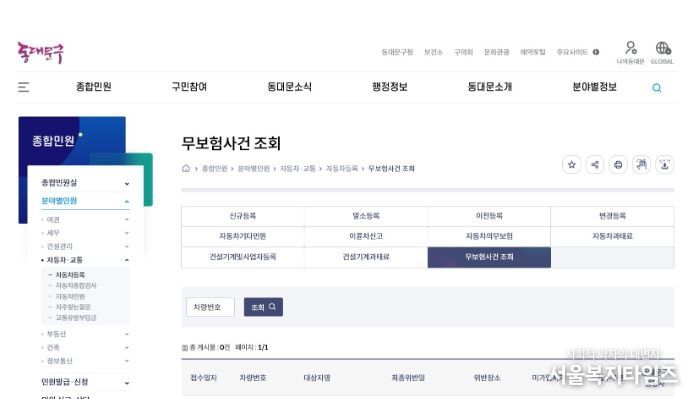Click the 동대문구 logo
The height and width of the screenshot is (399, 696).
[40, 53]
